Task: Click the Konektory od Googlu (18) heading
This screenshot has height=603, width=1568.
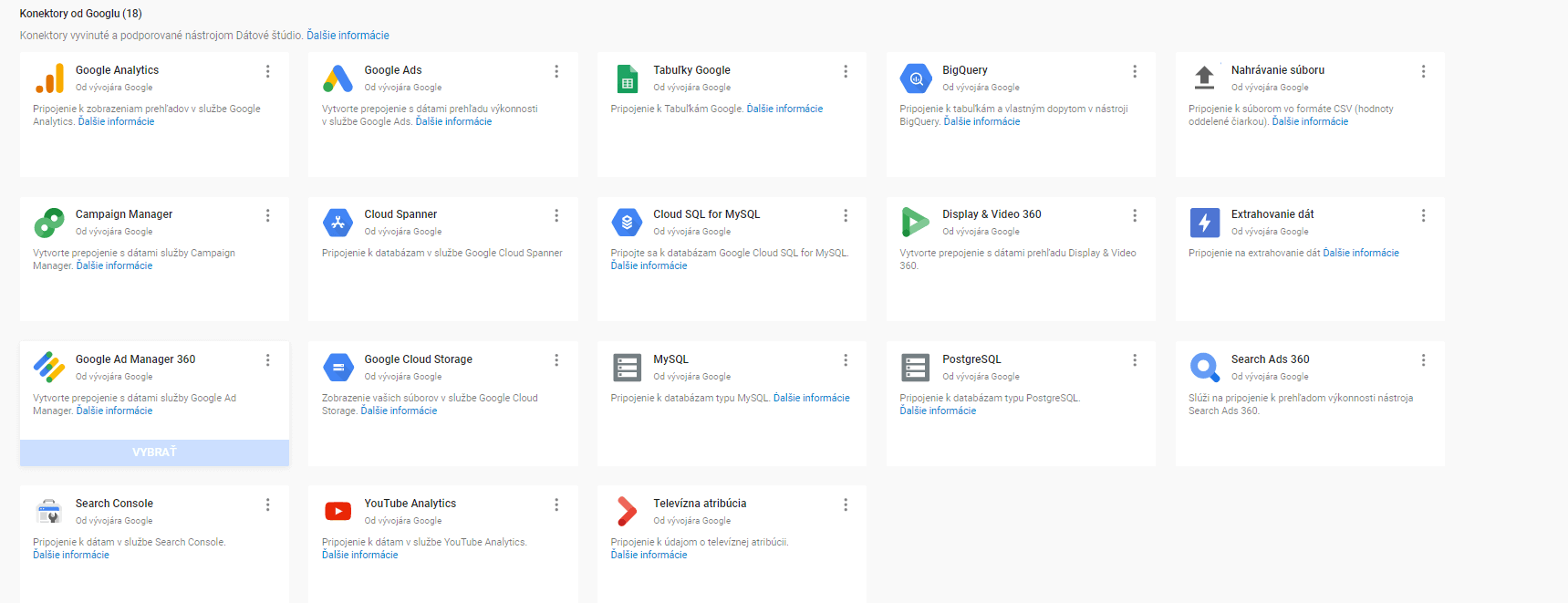Action: click(80, 14)
